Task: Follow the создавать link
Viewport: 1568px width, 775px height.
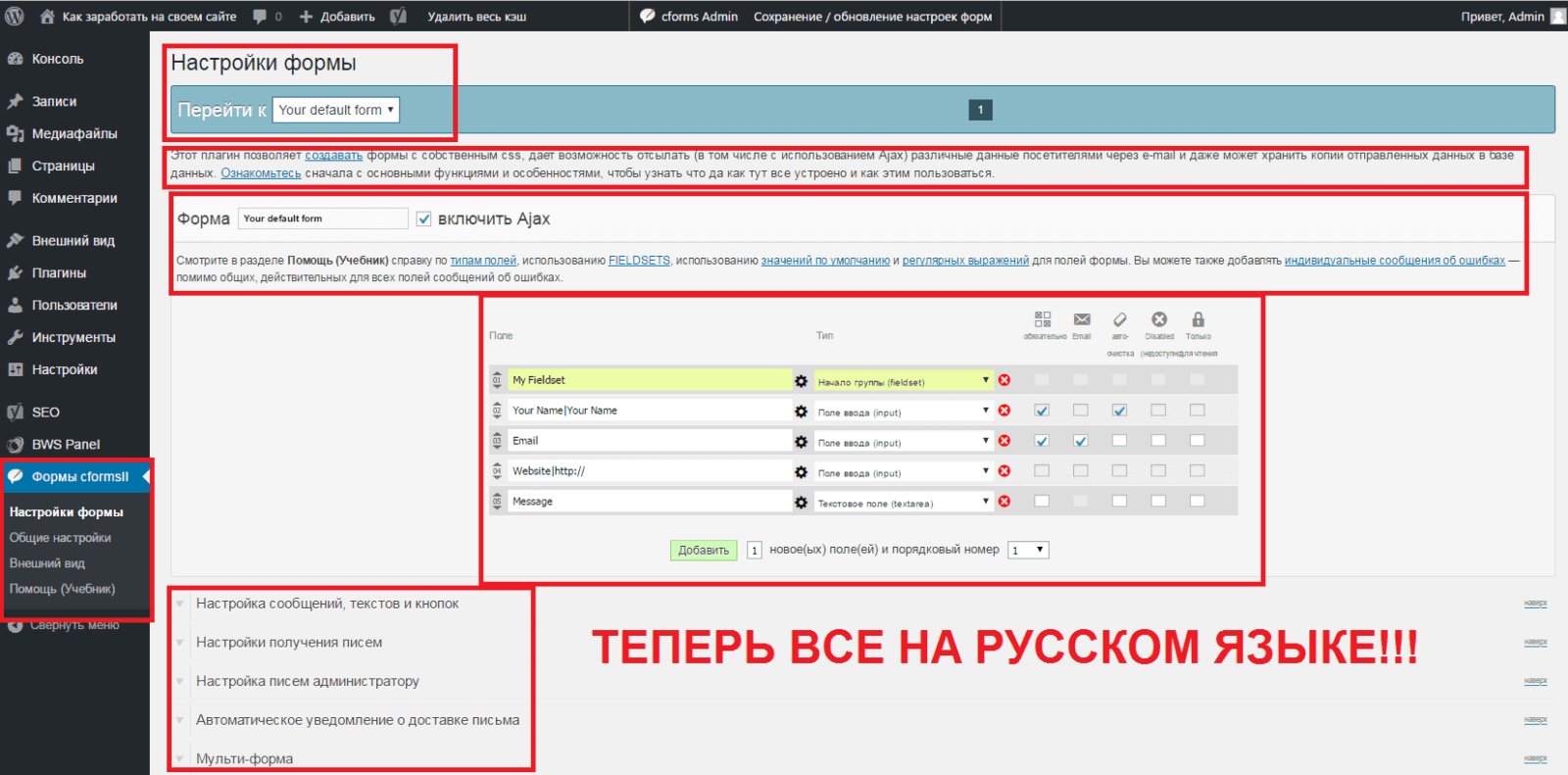Action: click(333, 156)
